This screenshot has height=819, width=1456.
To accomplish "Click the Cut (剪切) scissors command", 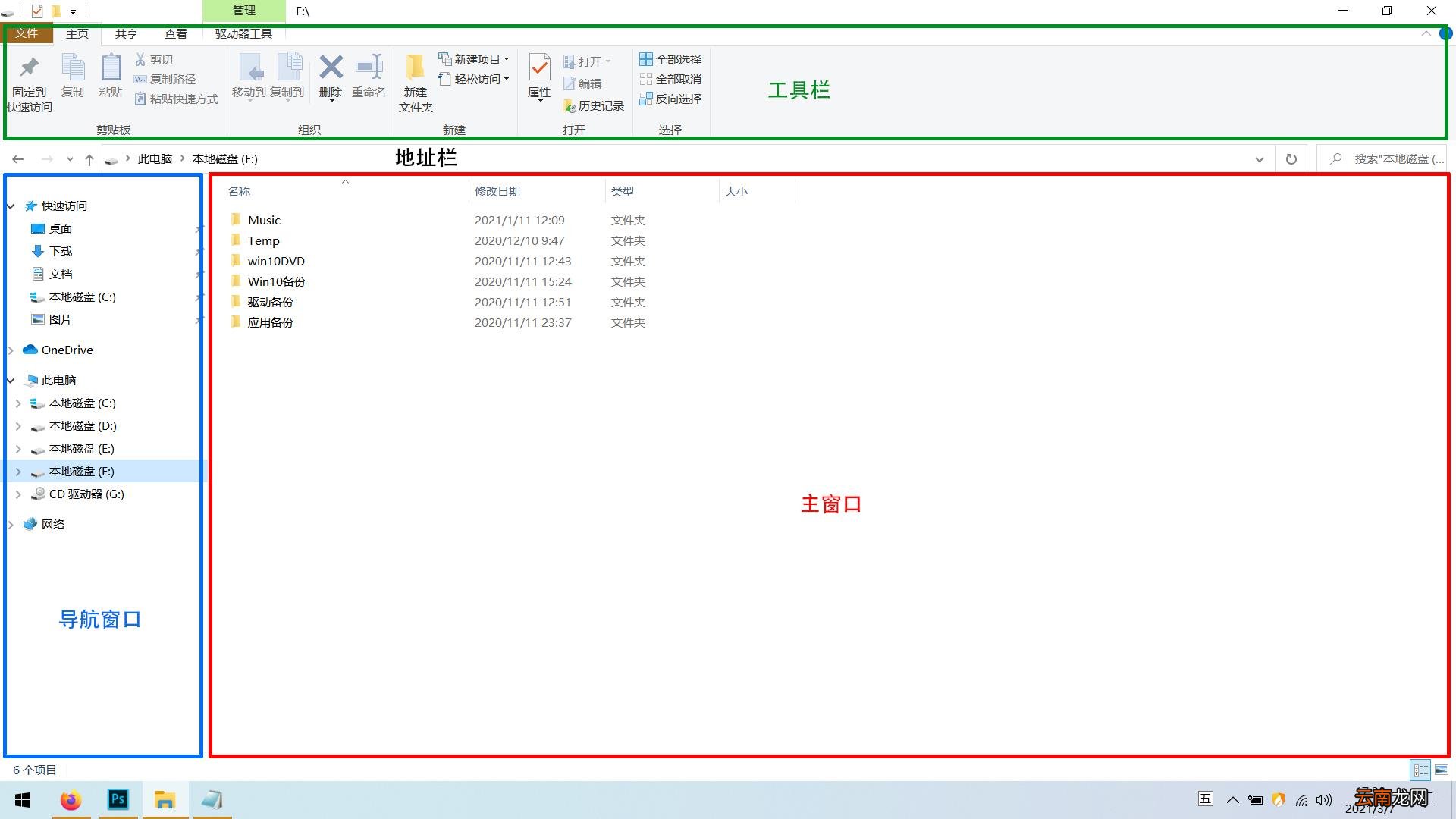I will point(154,59).
